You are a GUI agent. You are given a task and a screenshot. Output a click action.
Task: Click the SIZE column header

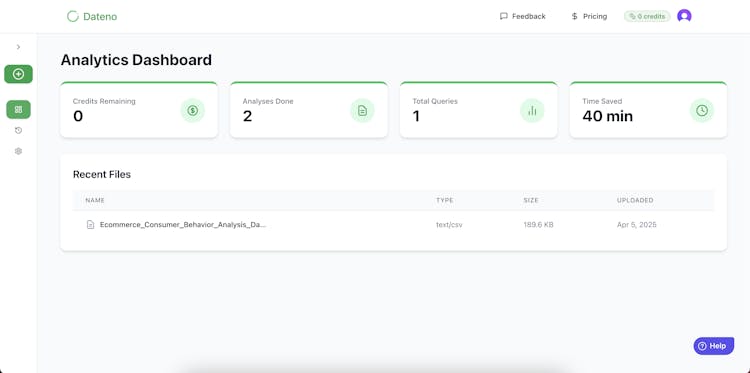click(531, 200)
